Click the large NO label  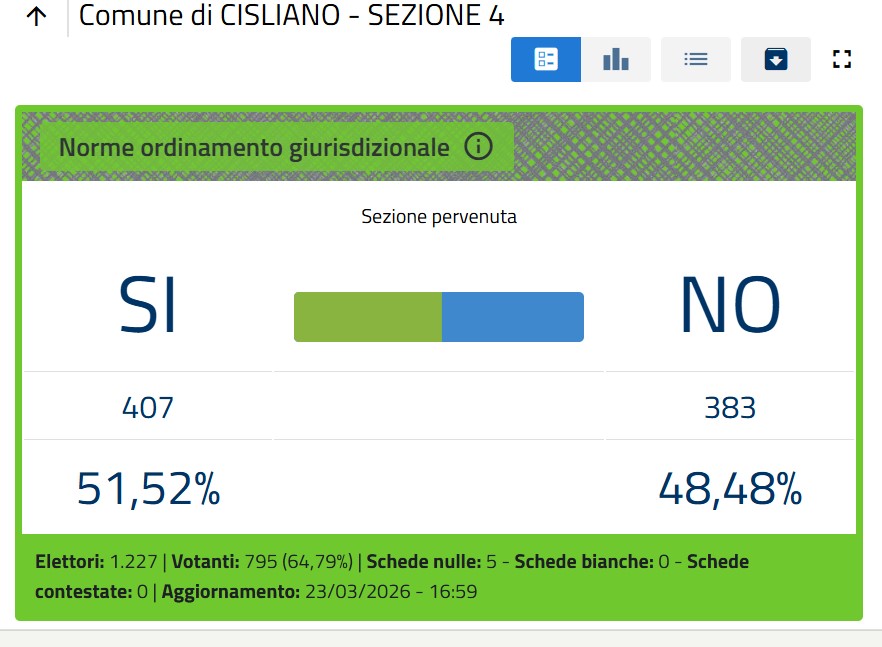[729, 305]
